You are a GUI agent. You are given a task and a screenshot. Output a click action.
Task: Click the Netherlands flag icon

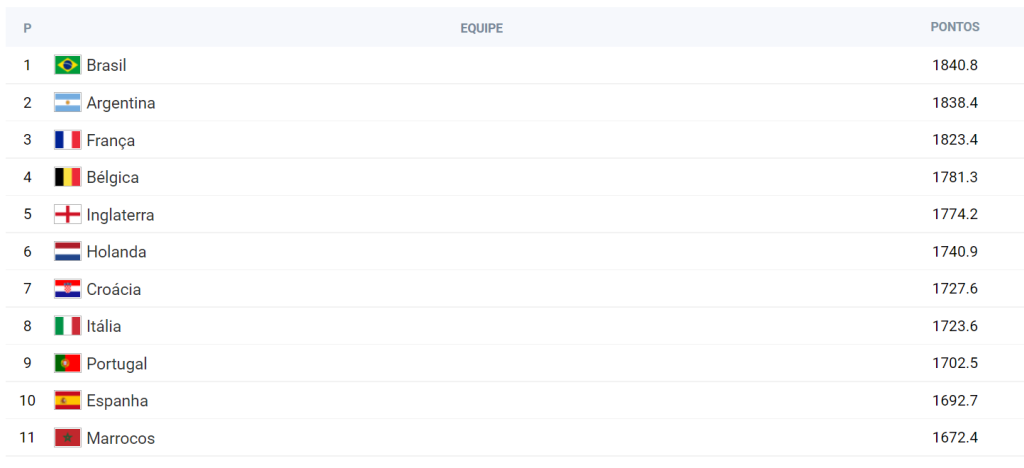click(67, 251)
